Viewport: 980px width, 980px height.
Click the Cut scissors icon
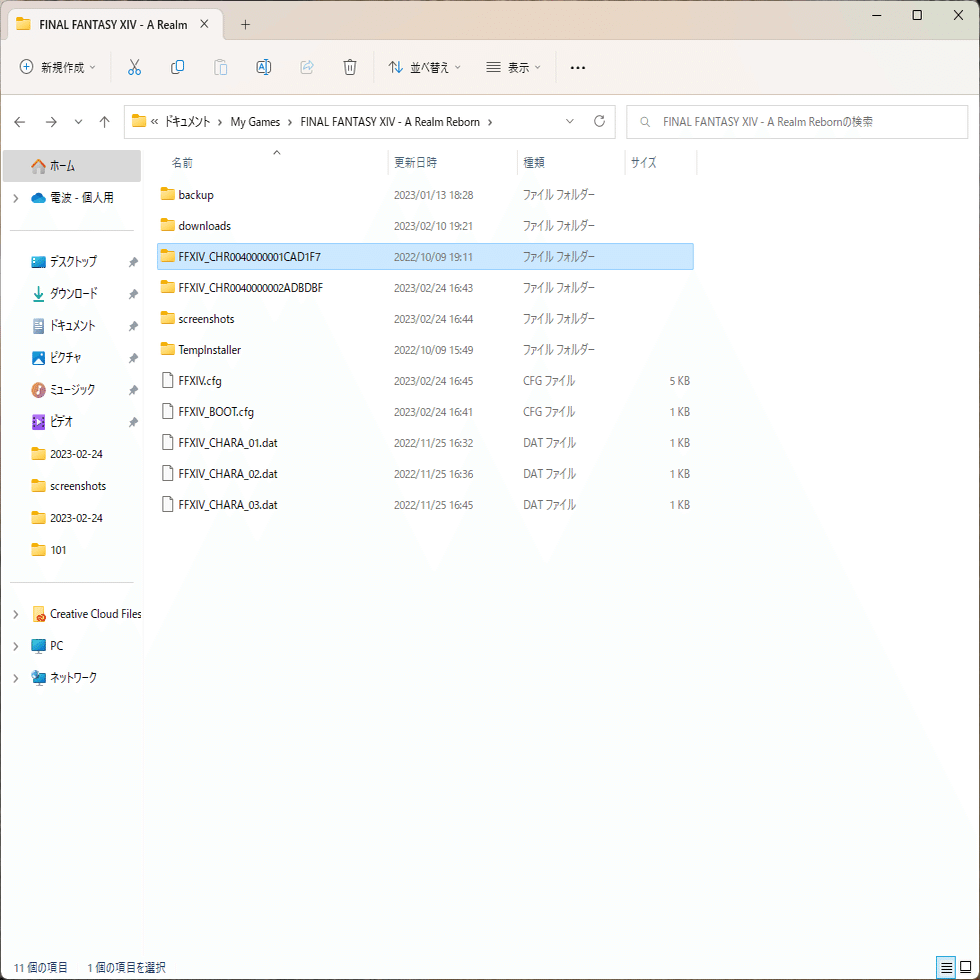click(x=134, y=67)
